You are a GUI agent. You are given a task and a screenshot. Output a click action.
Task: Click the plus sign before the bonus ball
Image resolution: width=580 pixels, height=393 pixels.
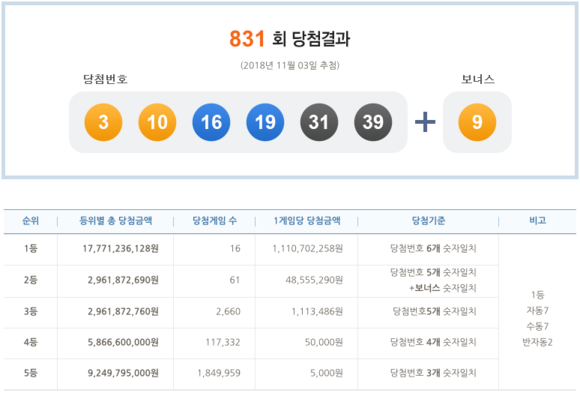[x=425, y=122]
